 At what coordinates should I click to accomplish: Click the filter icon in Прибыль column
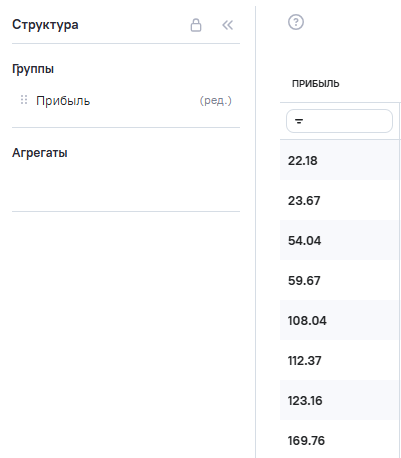[299, 121]
